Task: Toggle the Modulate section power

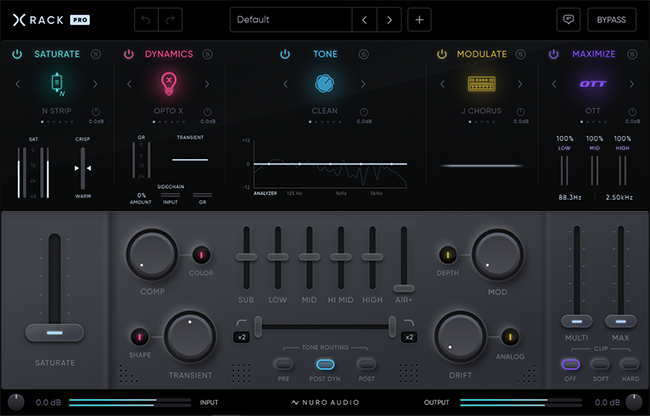Action: [442, 54]
